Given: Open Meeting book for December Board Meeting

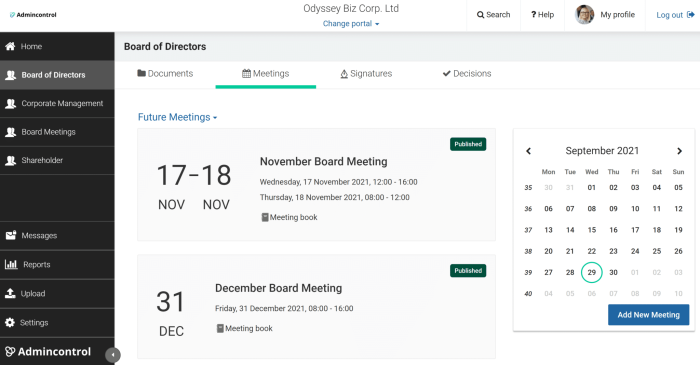Looking at the screenshot, I should (x=244, y=328).
